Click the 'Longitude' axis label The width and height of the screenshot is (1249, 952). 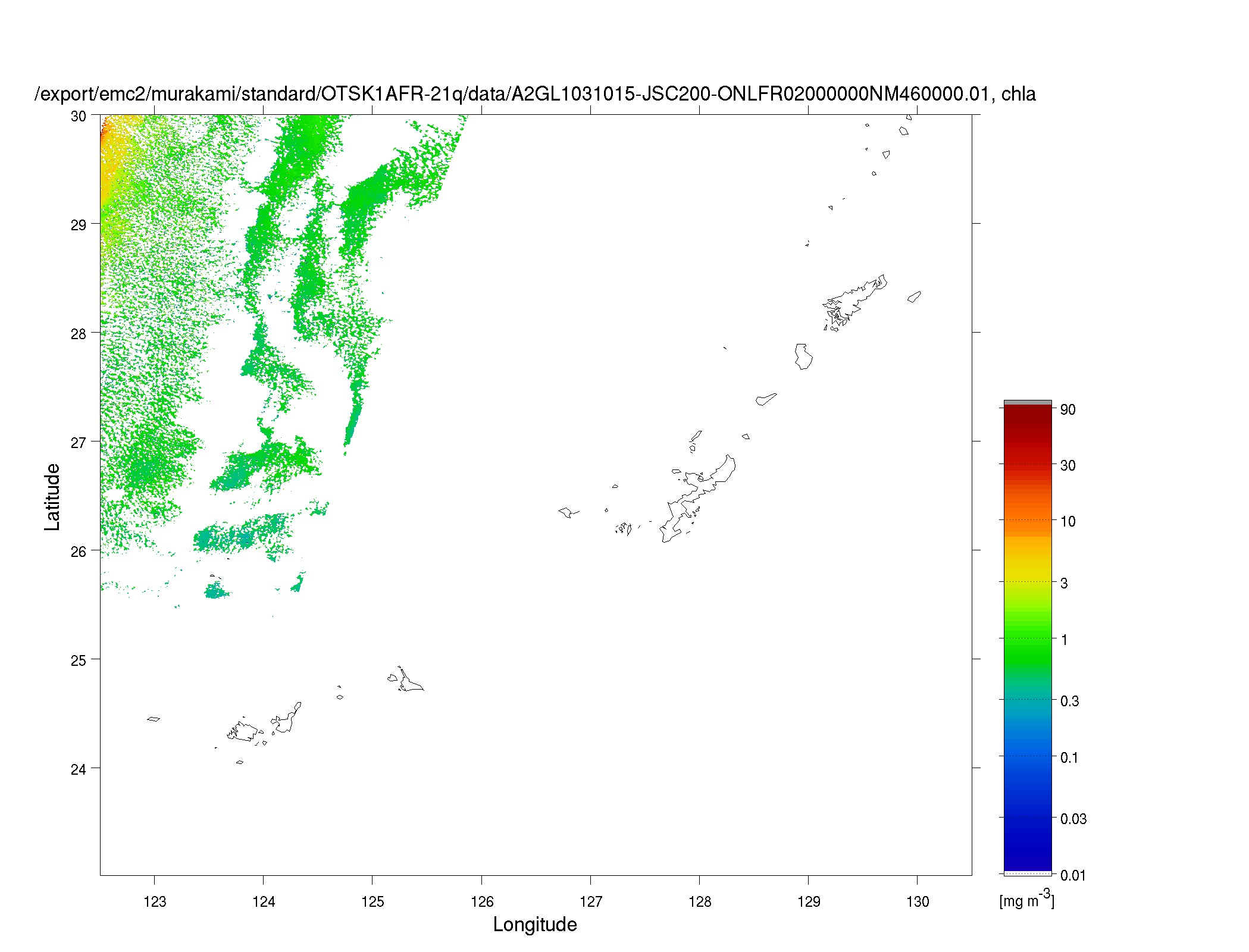[x=535, y=924]
